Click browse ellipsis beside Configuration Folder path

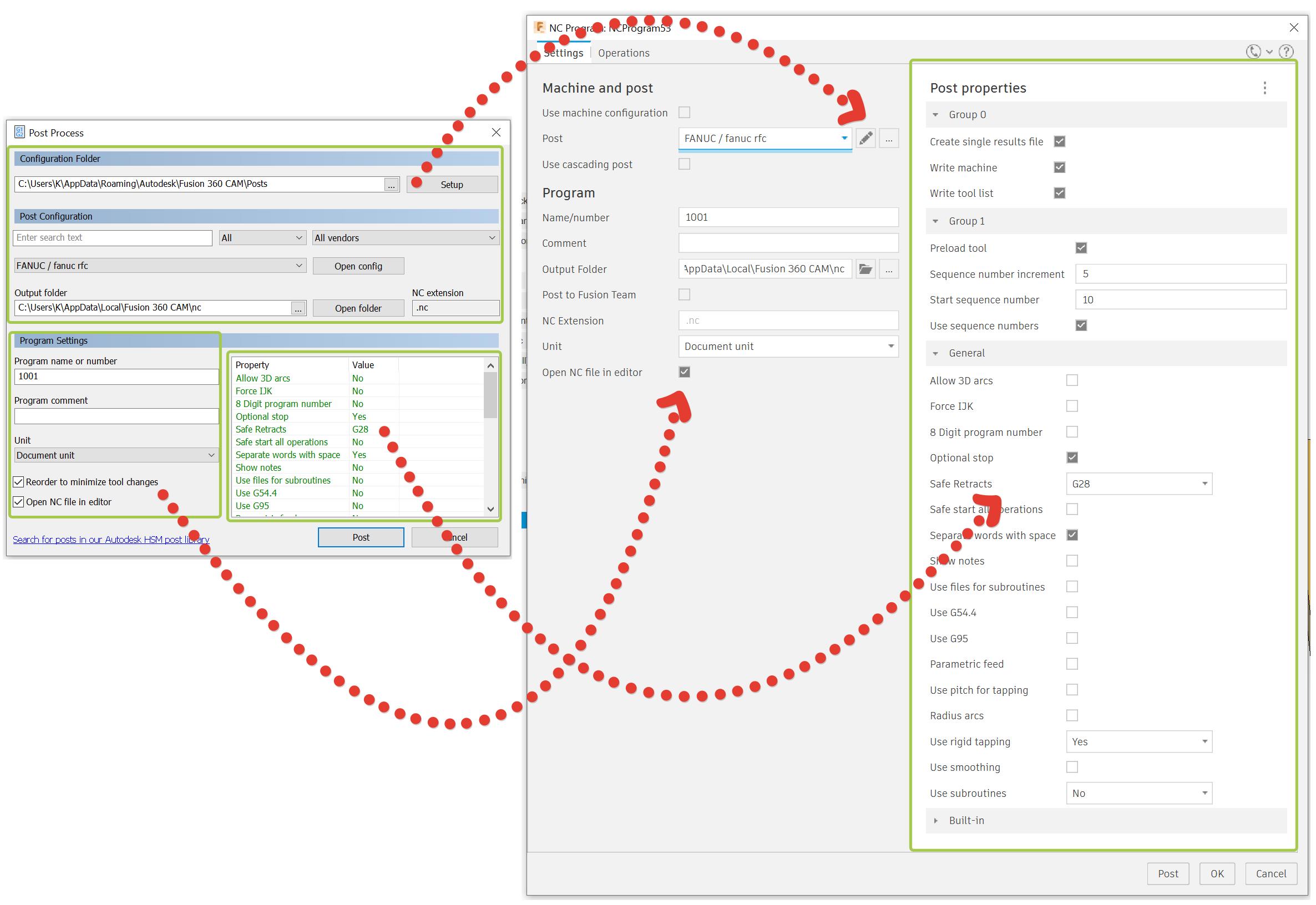click(x=391, y=185)
